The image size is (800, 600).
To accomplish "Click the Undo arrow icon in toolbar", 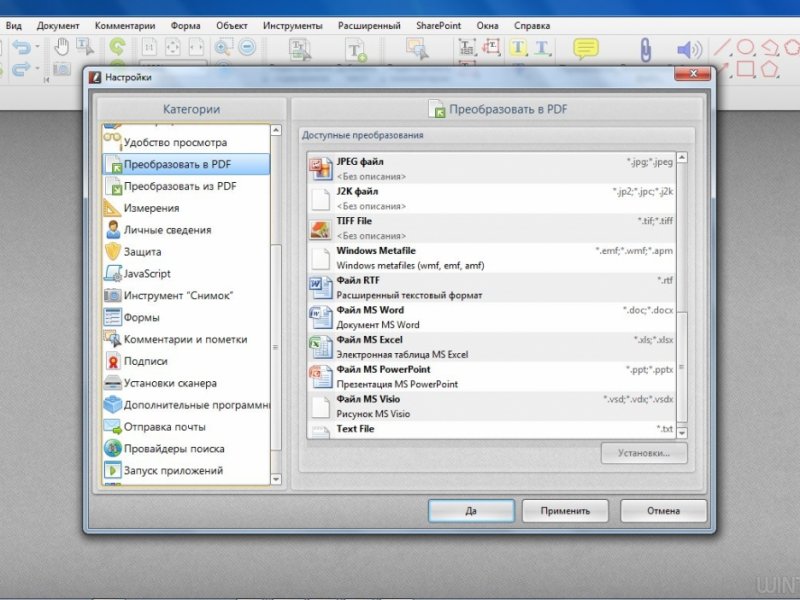I will coord(21,47).
